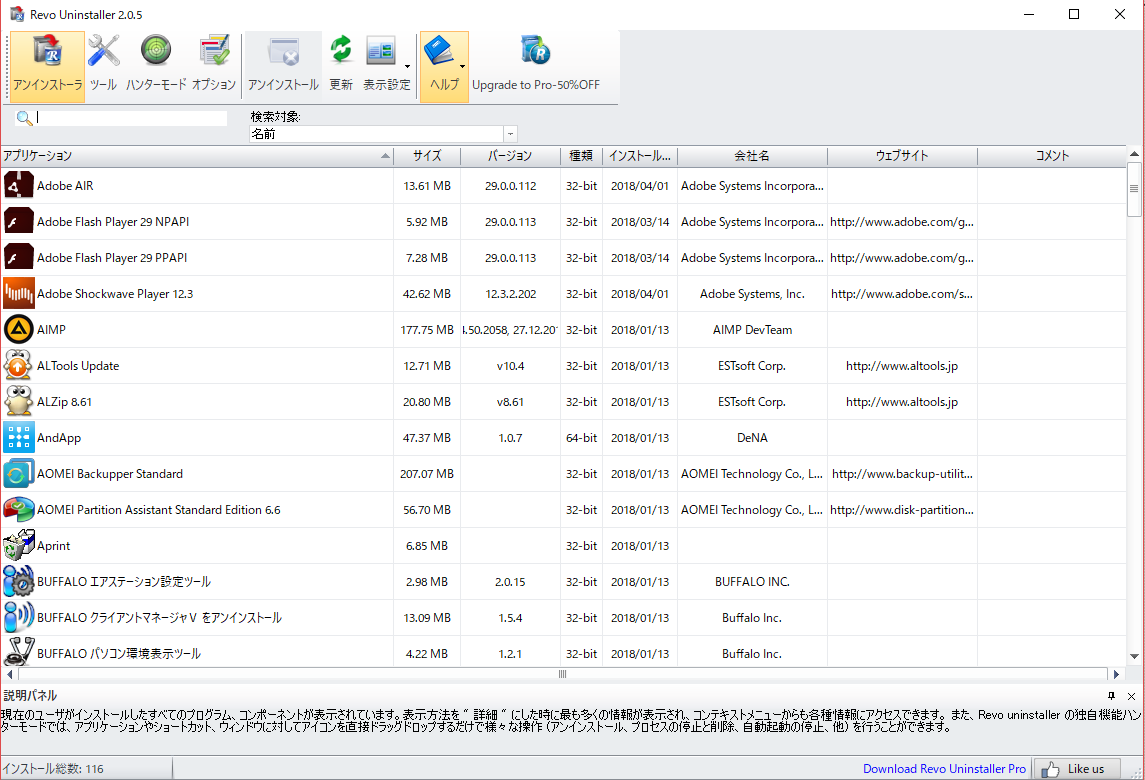Click Adobe Shockwave install date 2018/04/01
1145x780 pixels.
click(x=640, y=294)
